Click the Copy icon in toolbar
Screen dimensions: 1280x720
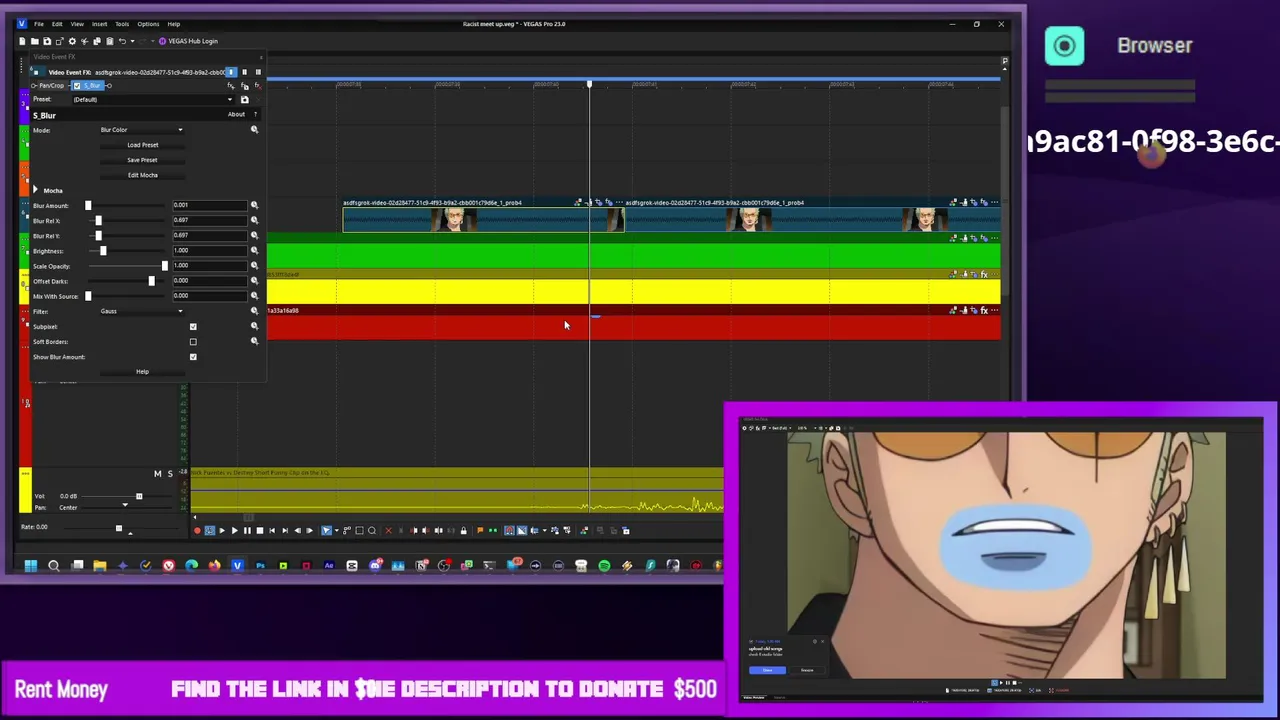click(97, 41)
